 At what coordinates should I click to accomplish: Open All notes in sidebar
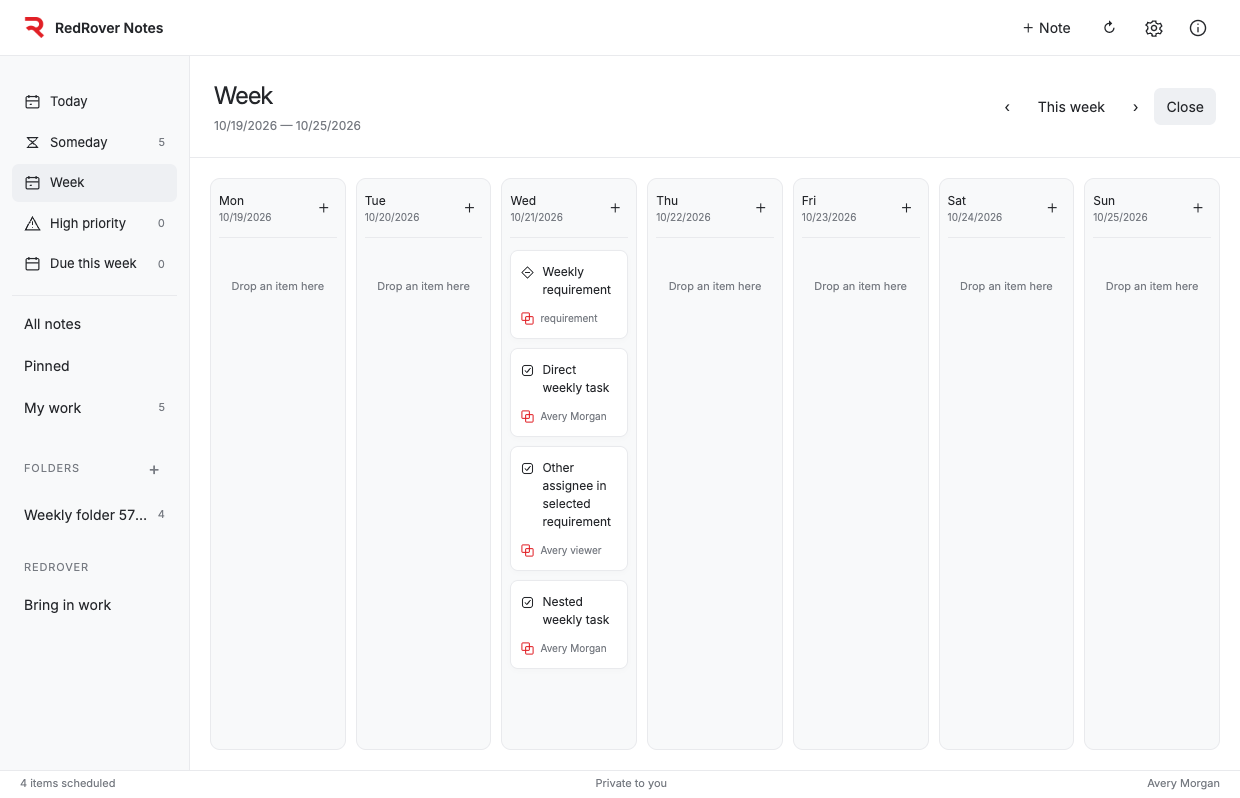pos(94,324)
